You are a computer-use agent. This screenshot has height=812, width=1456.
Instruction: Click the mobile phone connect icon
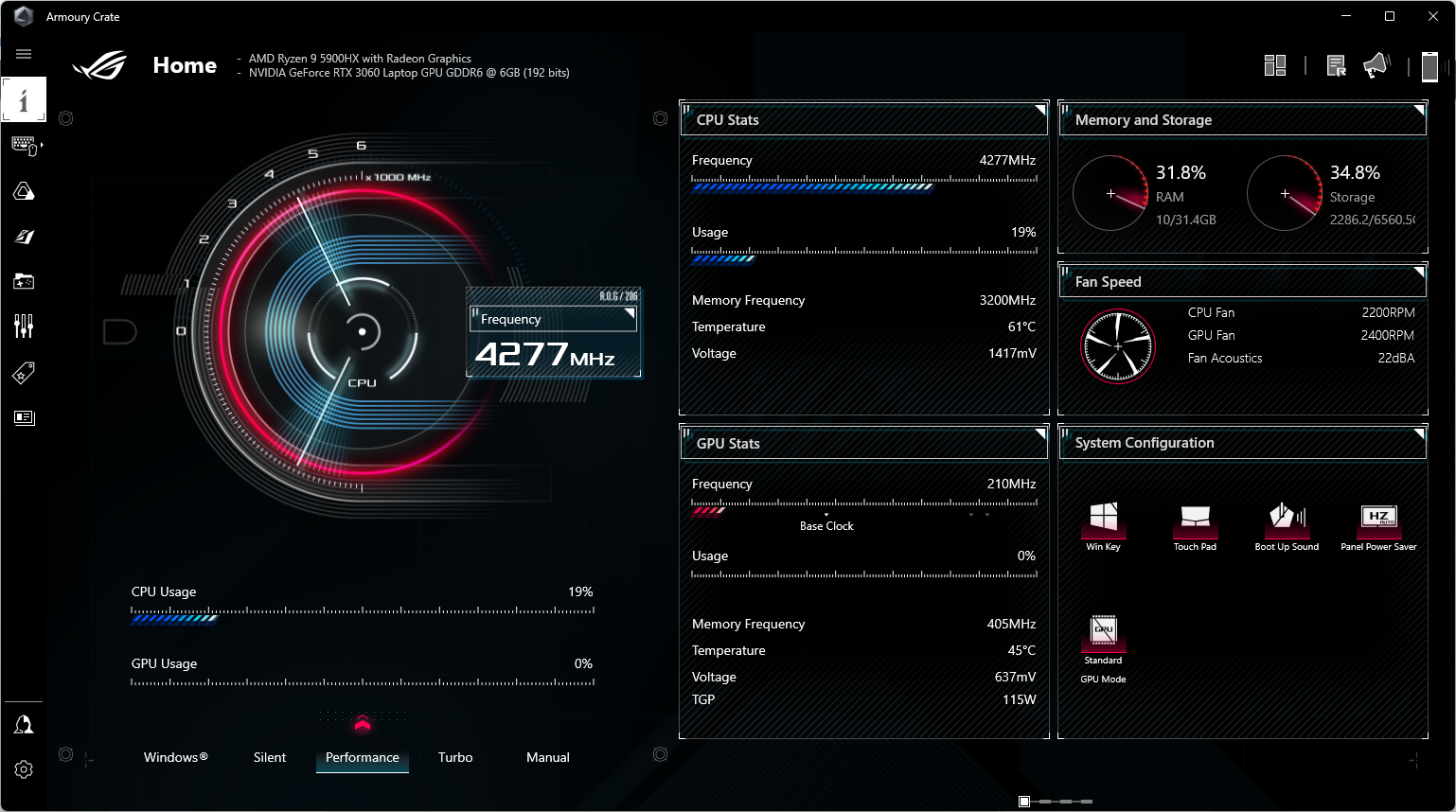coord(1429,66)
